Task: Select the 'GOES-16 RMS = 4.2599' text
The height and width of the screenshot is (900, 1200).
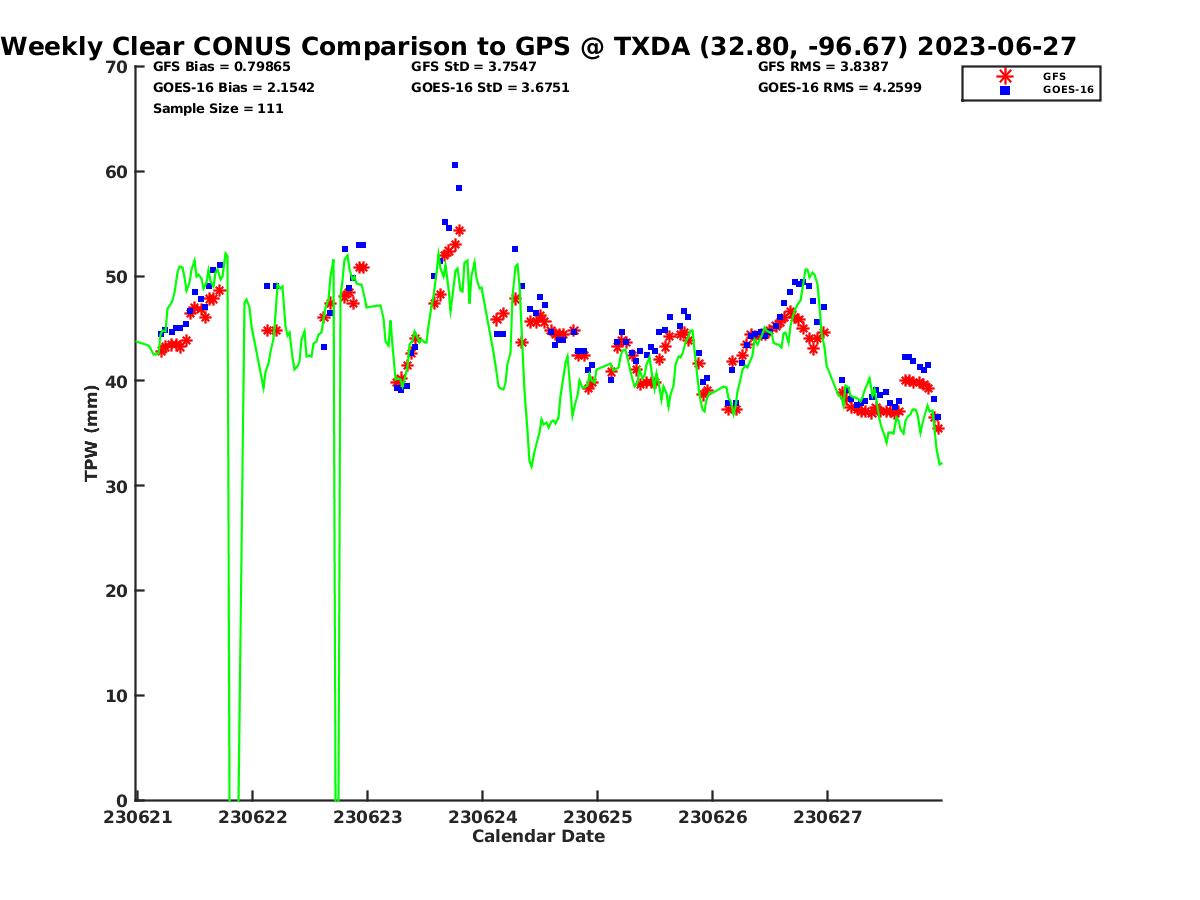Action: click(x=840, y=88)
